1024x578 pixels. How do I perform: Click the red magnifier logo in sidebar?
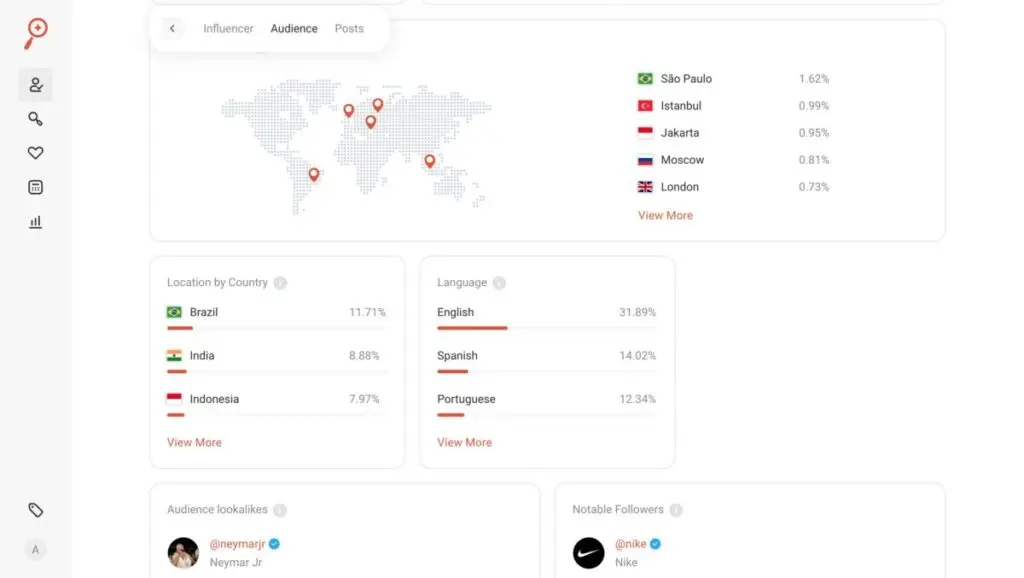pos(36,32)
